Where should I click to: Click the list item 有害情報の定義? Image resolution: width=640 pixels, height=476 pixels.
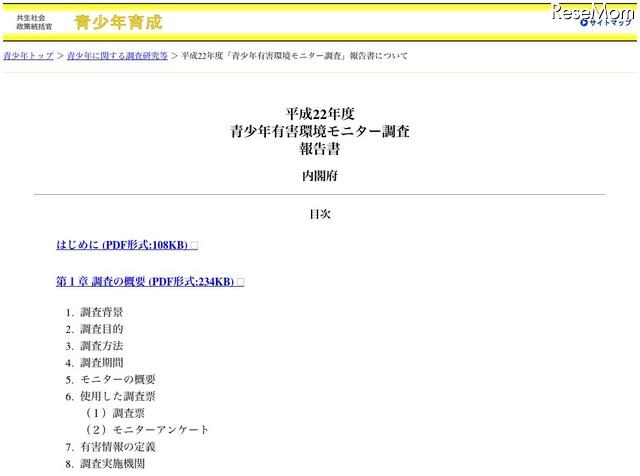(118, 447)
